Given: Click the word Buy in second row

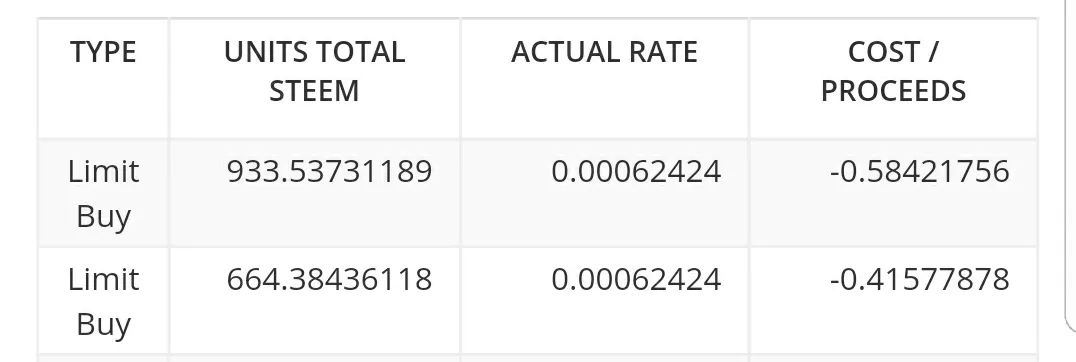Looking at the screenshot, I should (103, 324).
